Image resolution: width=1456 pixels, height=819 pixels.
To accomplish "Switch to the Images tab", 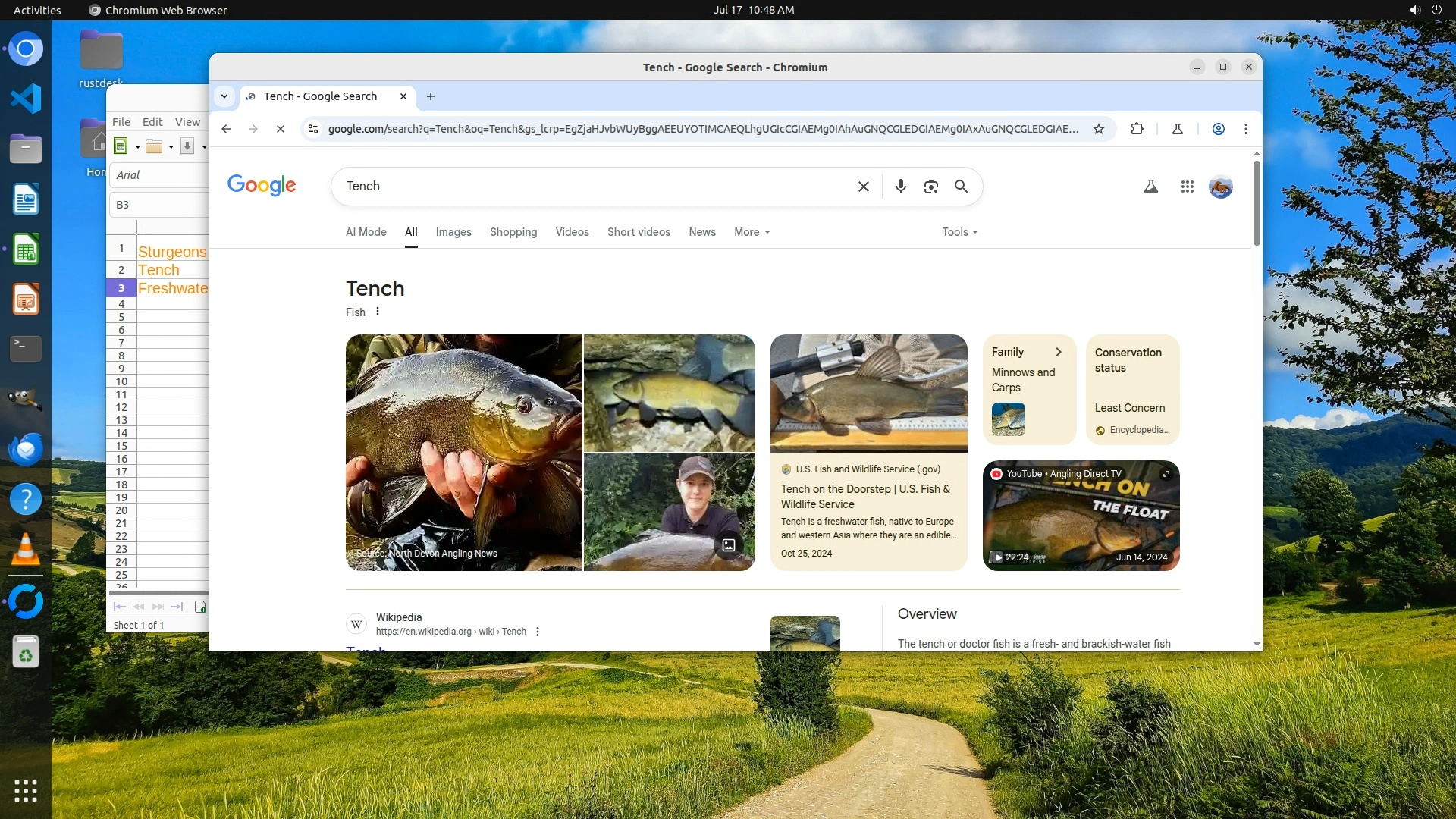I will tap(453, 232).
